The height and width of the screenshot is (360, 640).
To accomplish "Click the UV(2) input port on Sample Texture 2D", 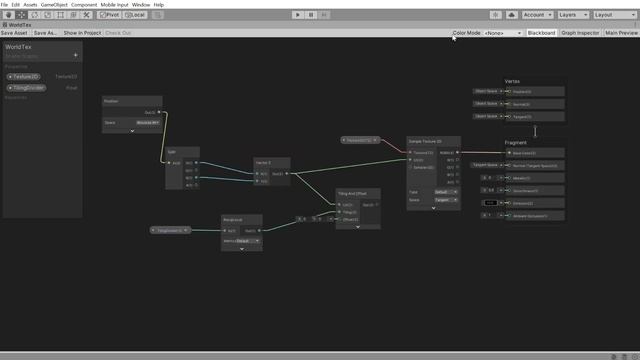I will 411,160.
